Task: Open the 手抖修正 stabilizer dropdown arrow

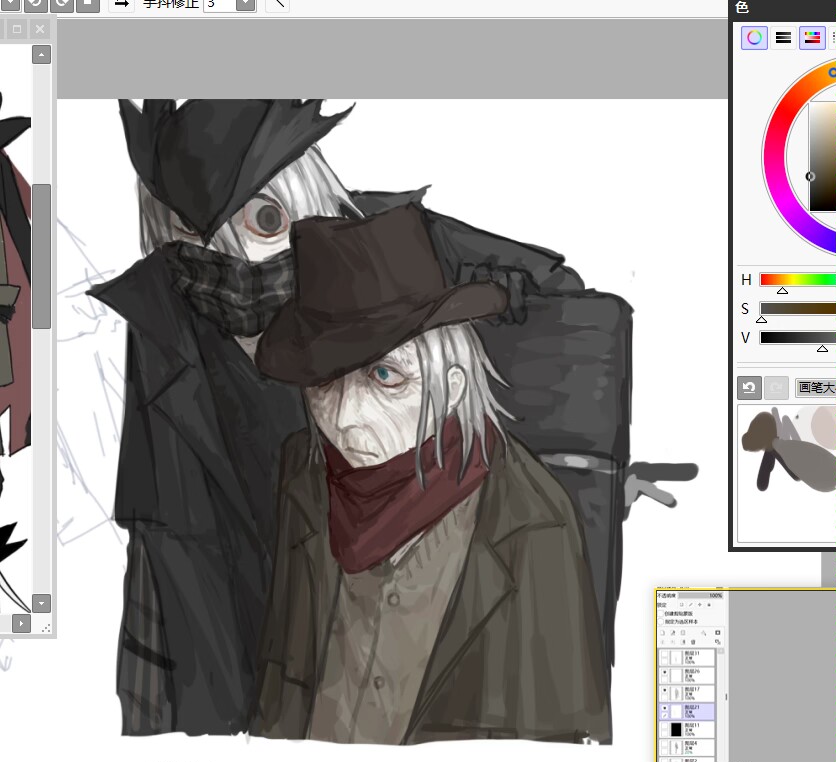Action: [x=246, y=5]
